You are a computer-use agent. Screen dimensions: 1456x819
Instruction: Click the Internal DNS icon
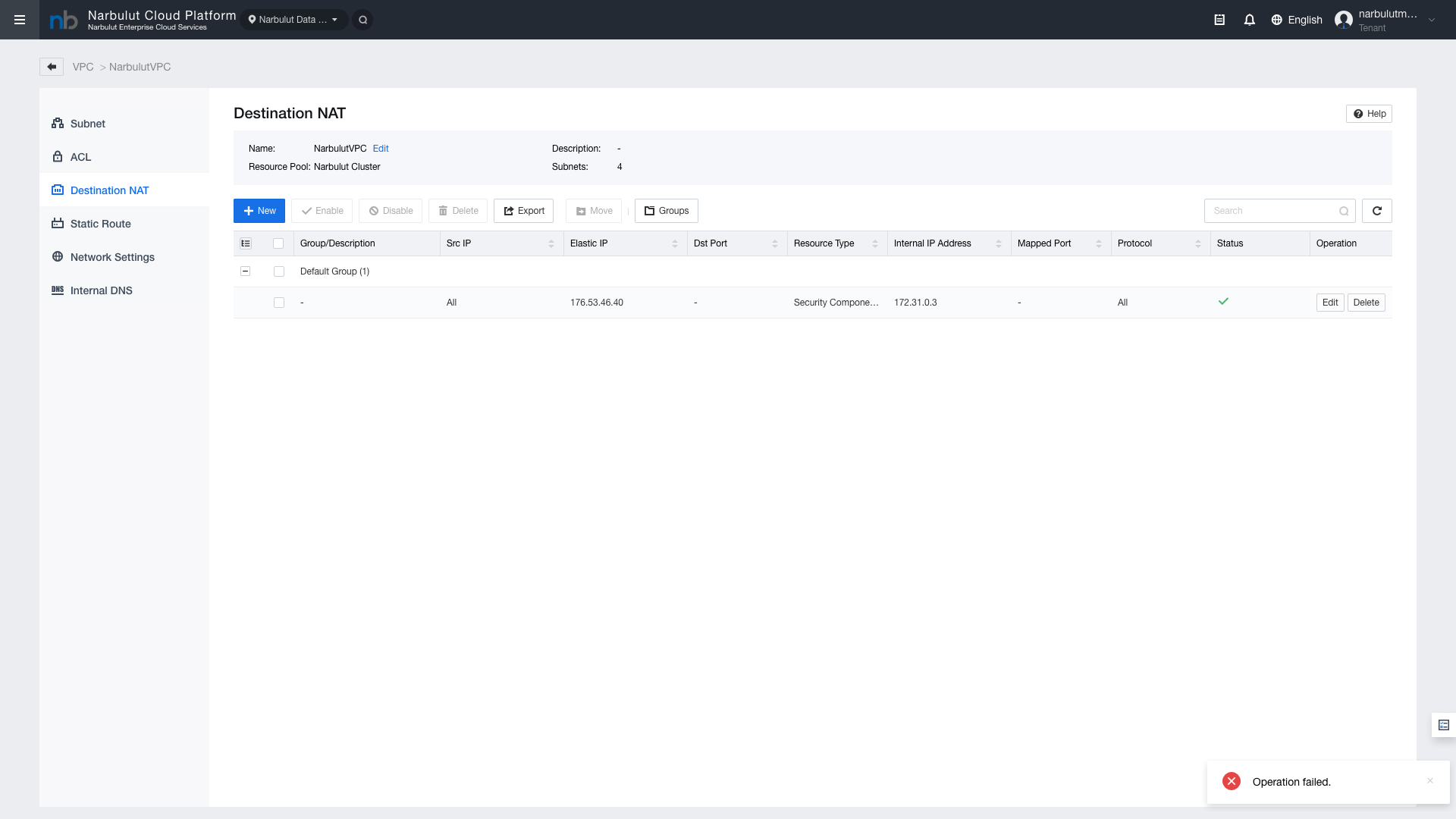tap(58, 290)
